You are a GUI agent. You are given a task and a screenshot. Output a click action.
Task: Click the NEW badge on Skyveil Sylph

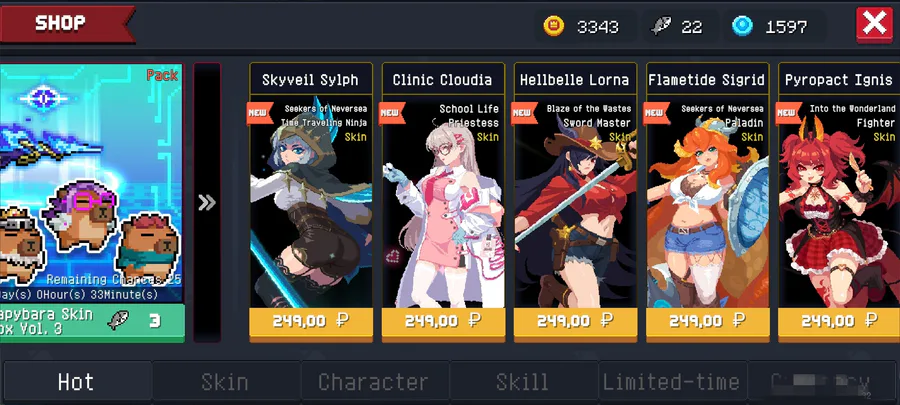pos(260,113)
